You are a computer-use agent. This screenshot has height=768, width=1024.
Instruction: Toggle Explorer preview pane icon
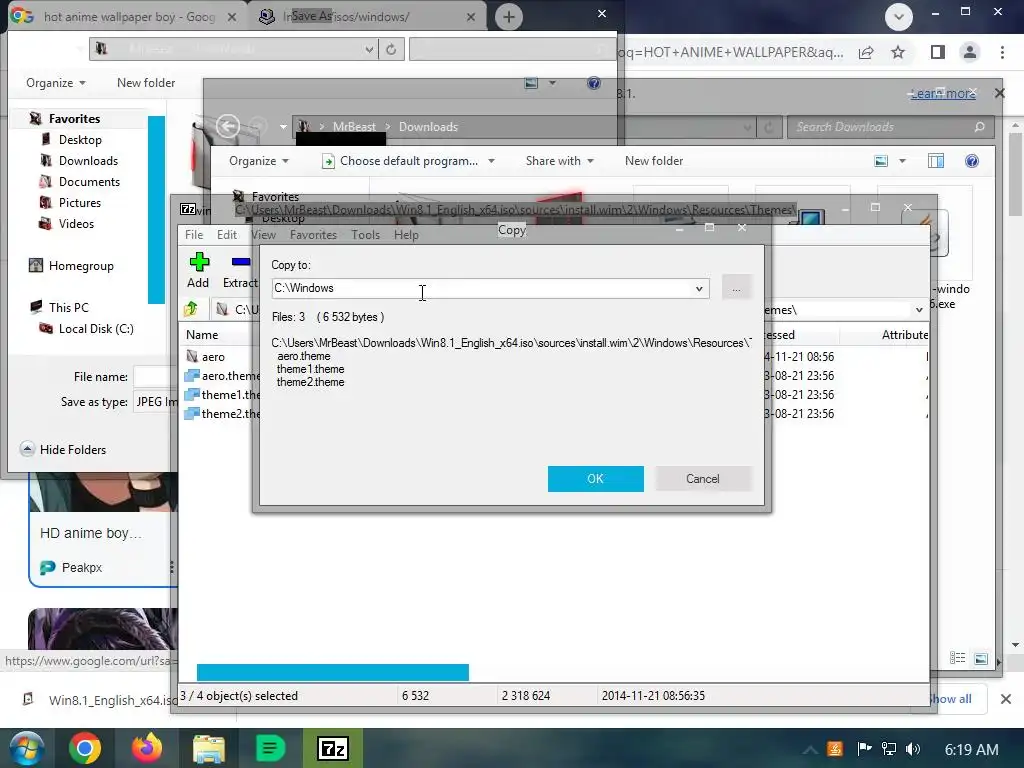[936, 161]
